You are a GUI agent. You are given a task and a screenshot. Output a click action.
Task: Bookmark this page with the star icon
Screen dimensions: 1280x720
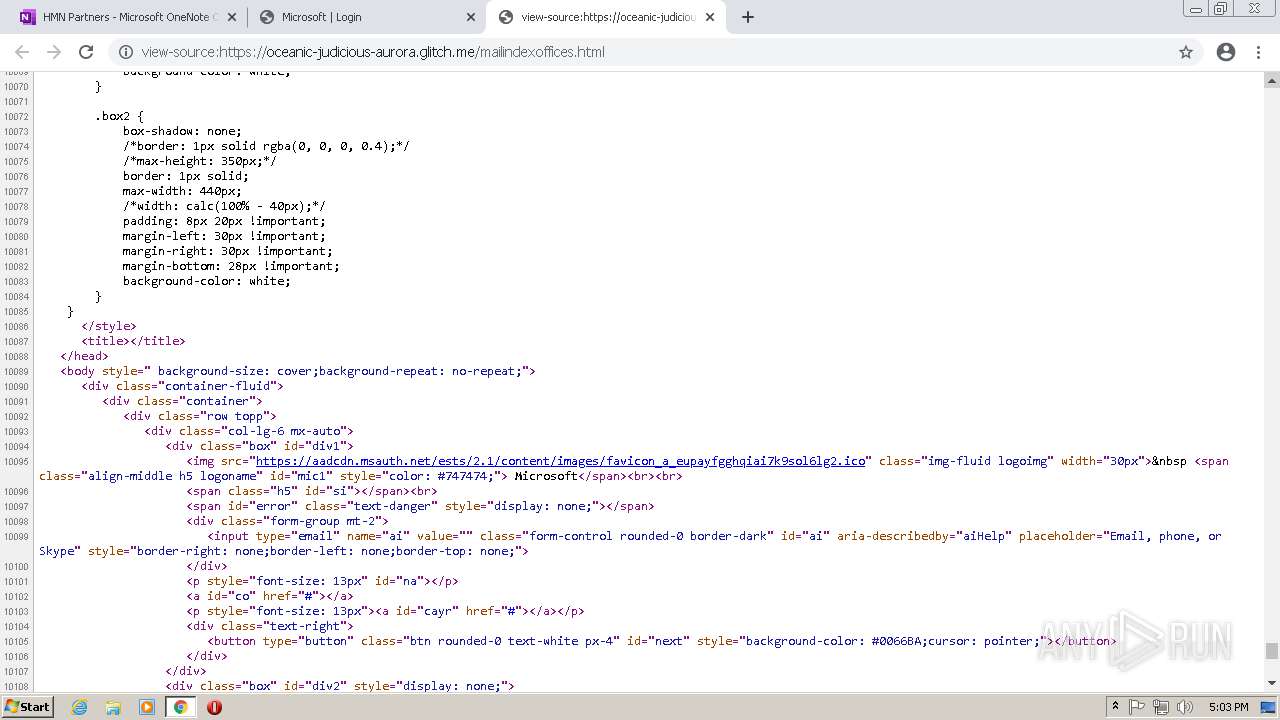[1186, 52]
